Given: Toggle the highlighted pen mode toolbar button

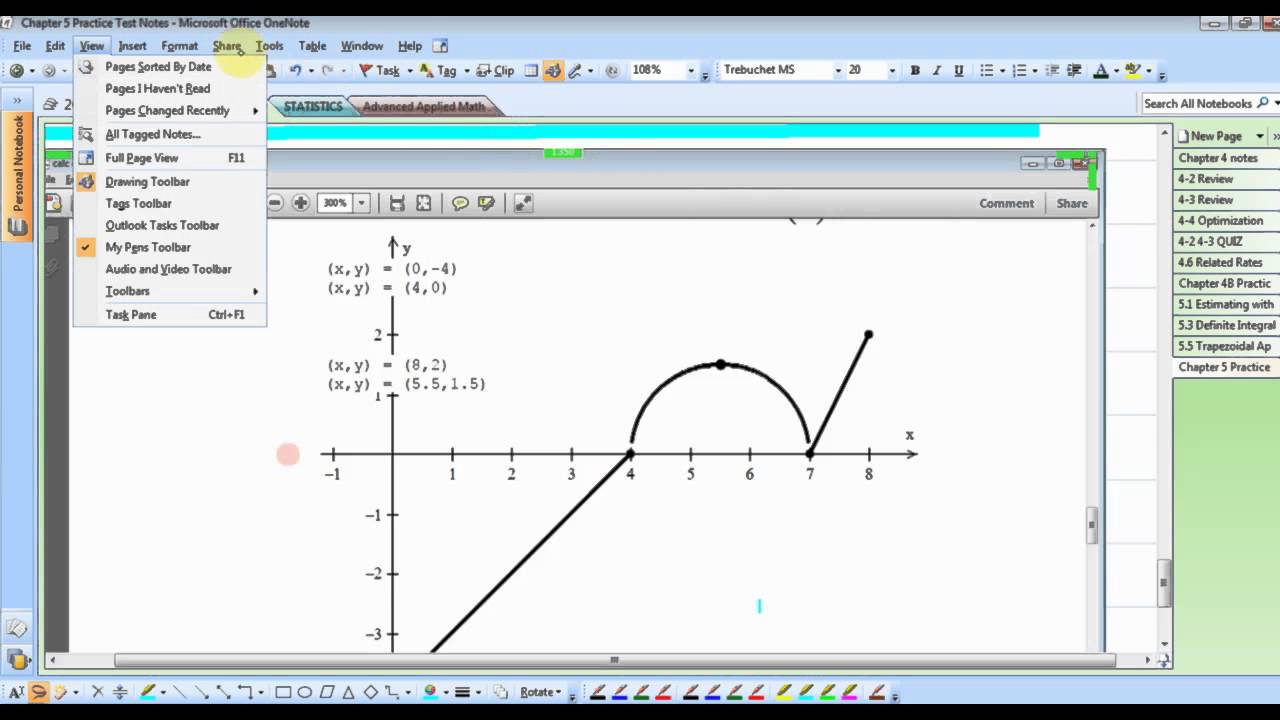Looking at the screenshot, I should (553, 70).
